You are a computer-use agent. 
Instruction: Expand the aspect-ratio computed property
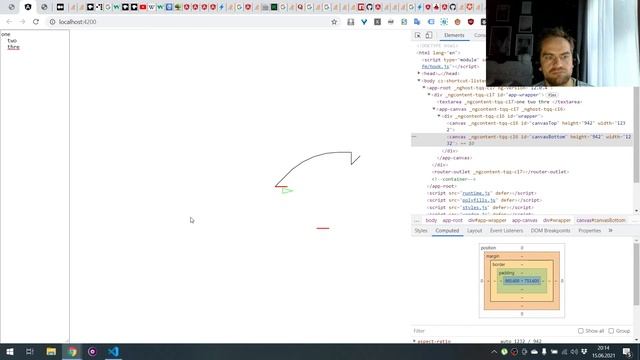[415, 341]
